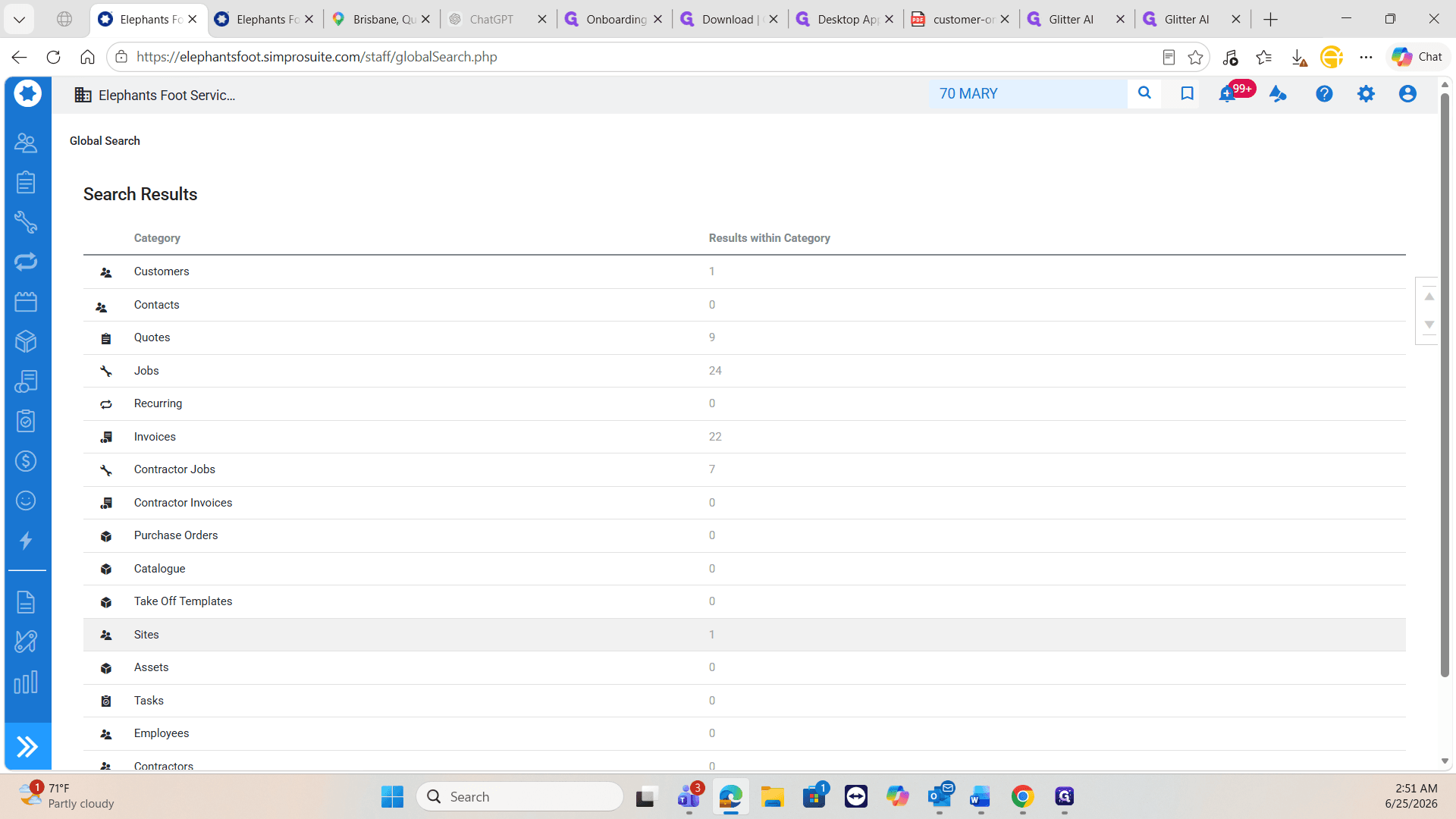Open the dollar-sign Payments sidebar icon
Screen dimensions: 1456x819
(26, 461)
